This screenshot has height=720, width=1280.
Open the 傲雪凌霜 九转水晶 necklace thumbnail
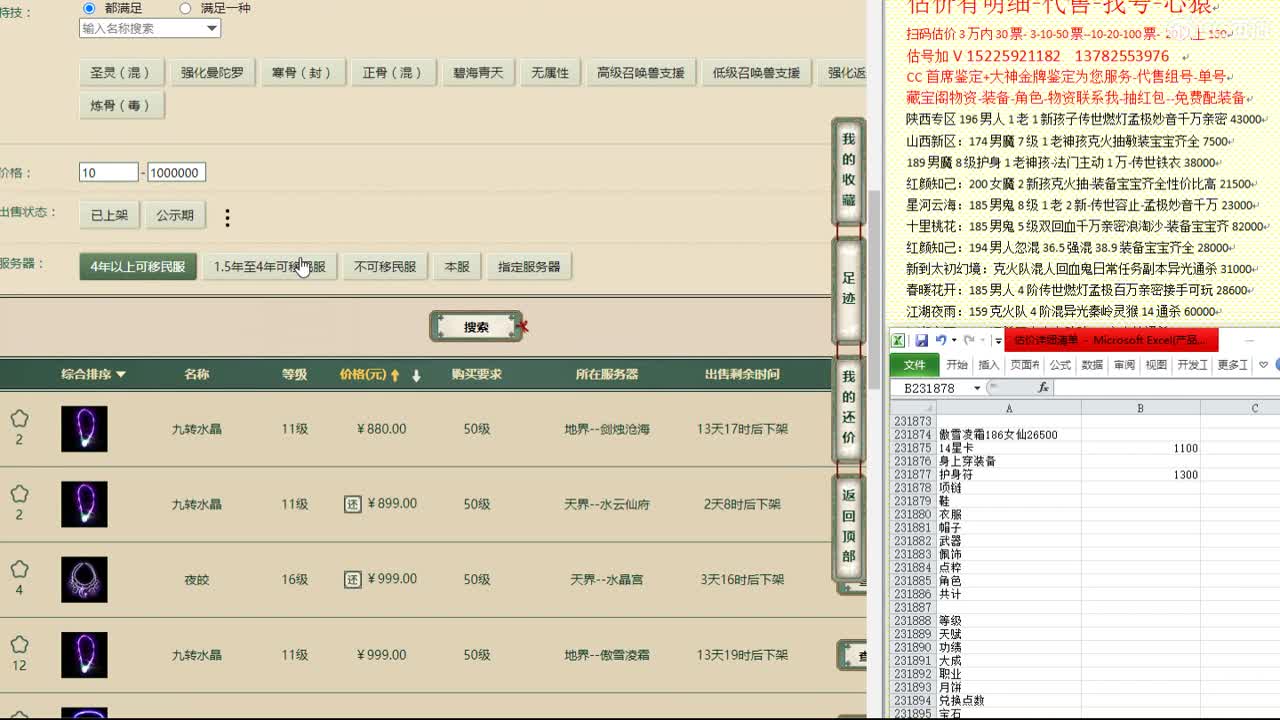[x=84, y=655]
